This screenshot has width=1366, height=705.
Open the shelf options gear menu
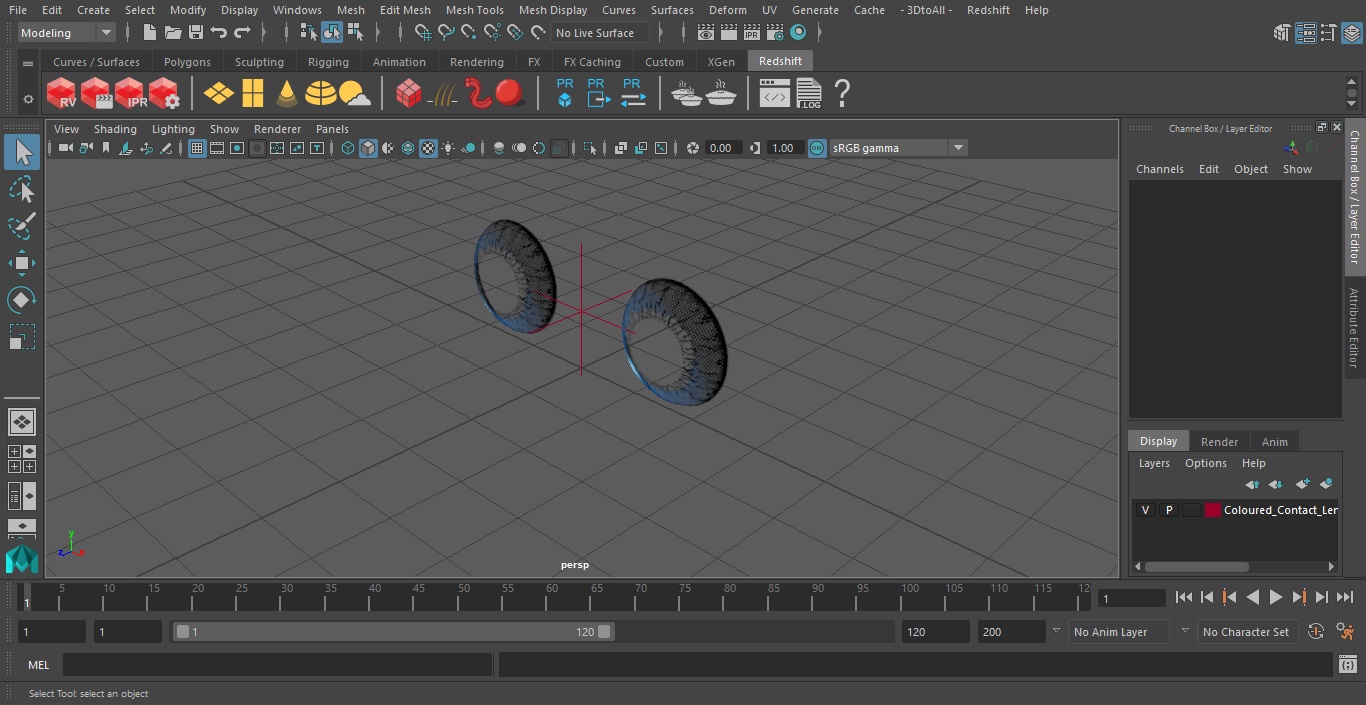(28, 99)
